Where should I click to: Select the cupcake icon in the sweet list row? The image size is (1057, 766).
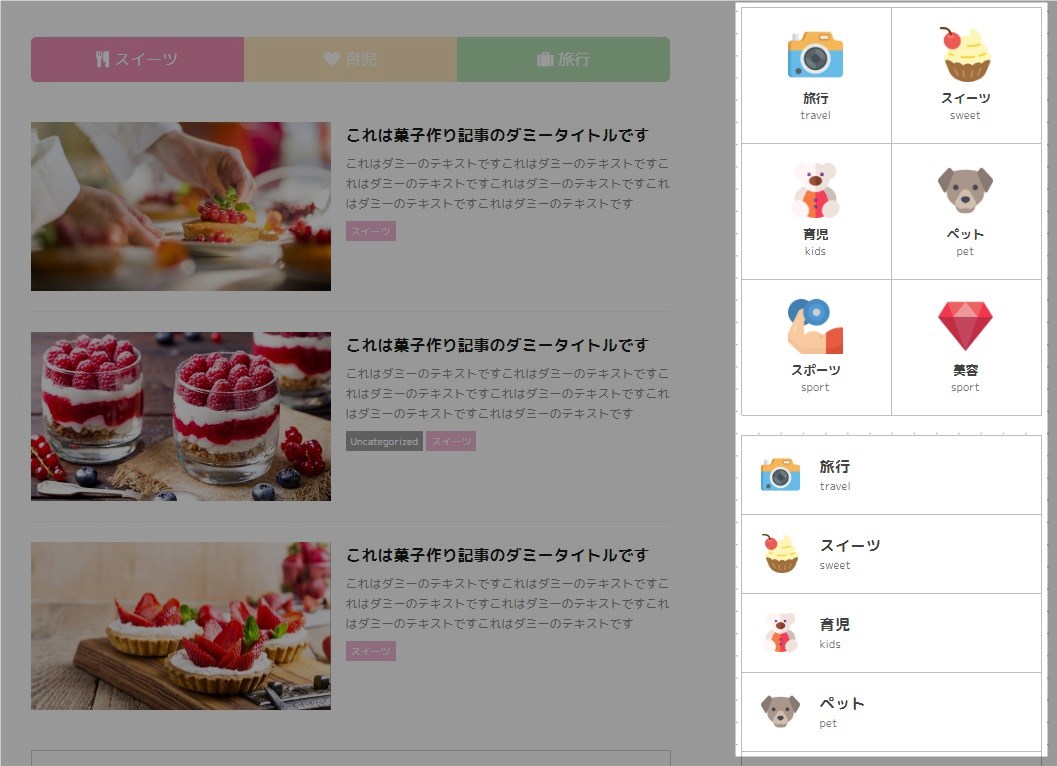[x=781, y=554]
